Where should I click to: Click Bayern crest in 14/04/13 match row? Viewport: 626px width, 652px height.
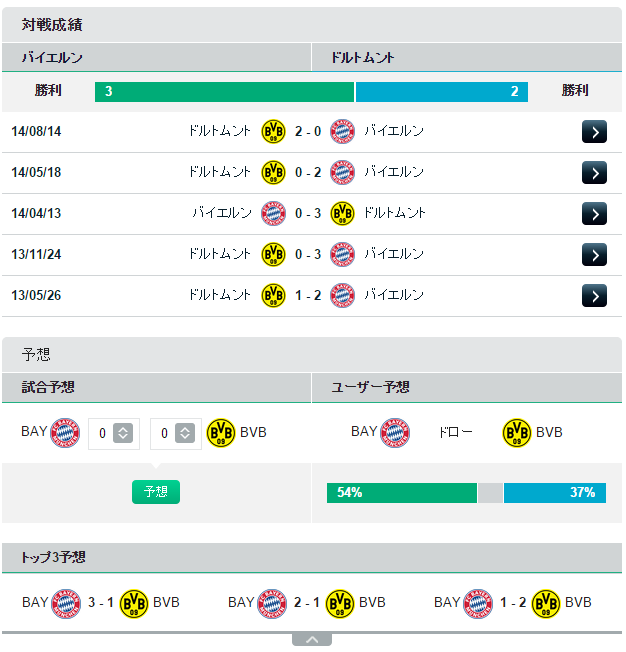tap(274, 214)
